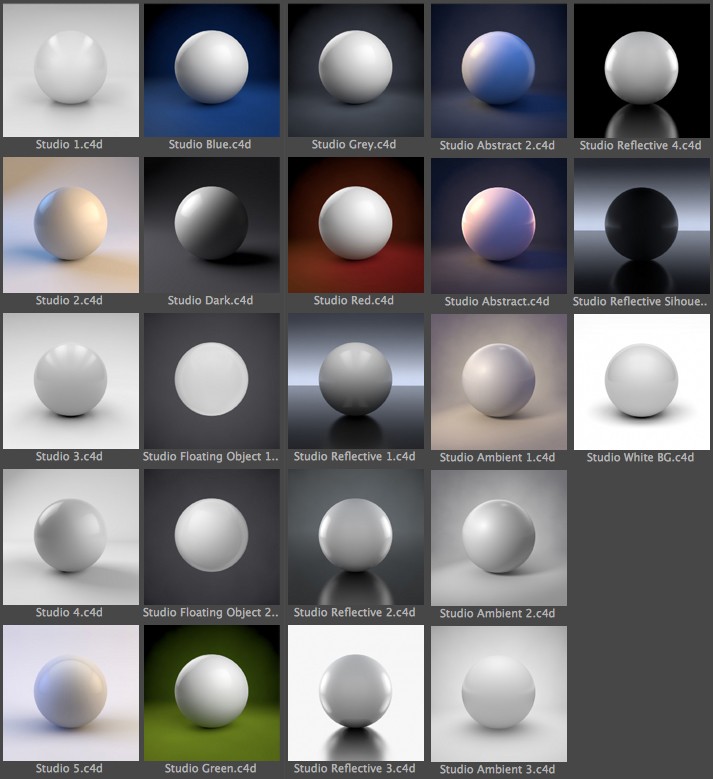Image resolution: width=713 pixels, height=779 pixels.
Task: Select the Studio Blue.c4d preview
Action: coord(212,71)
